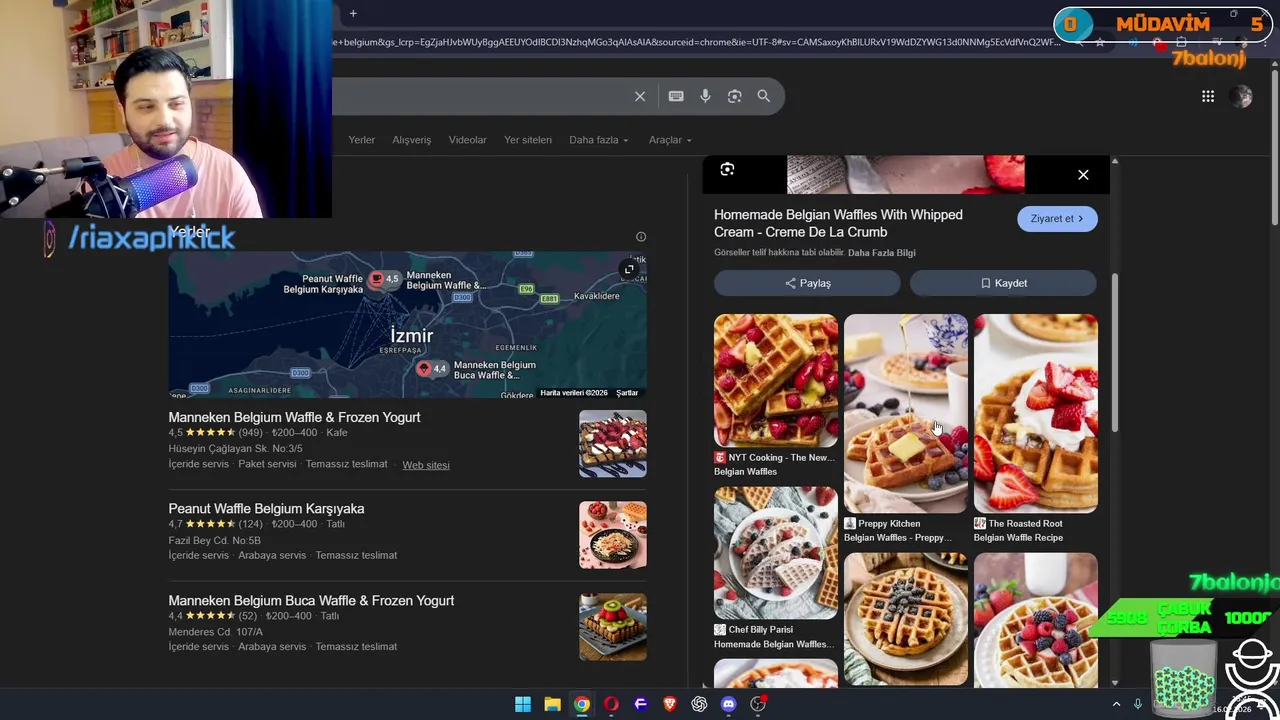Launch Brave browser from the taskbar
The height and width of the screenshot is (720, 1280).
coord(670,704)
